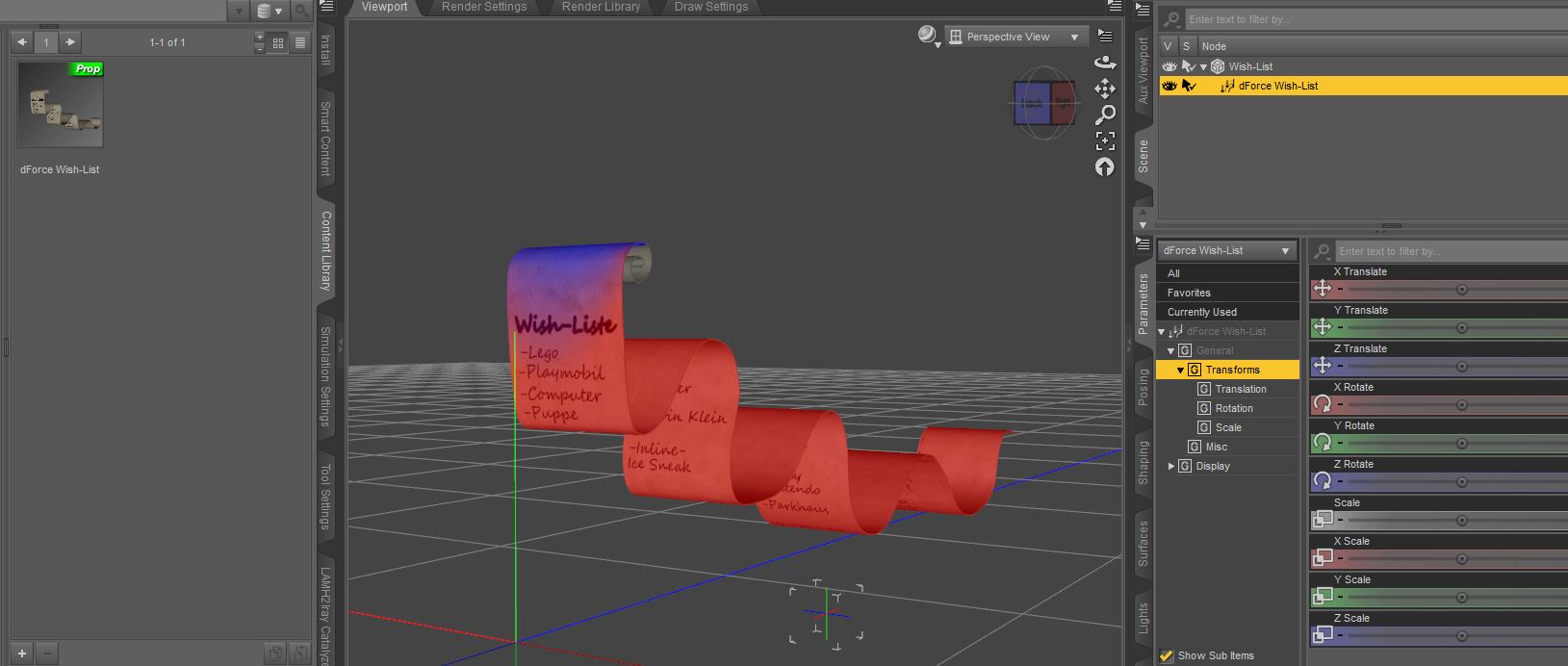Collapse the Transforms group expander
1568x666 pixels.
coord(1180,370)
